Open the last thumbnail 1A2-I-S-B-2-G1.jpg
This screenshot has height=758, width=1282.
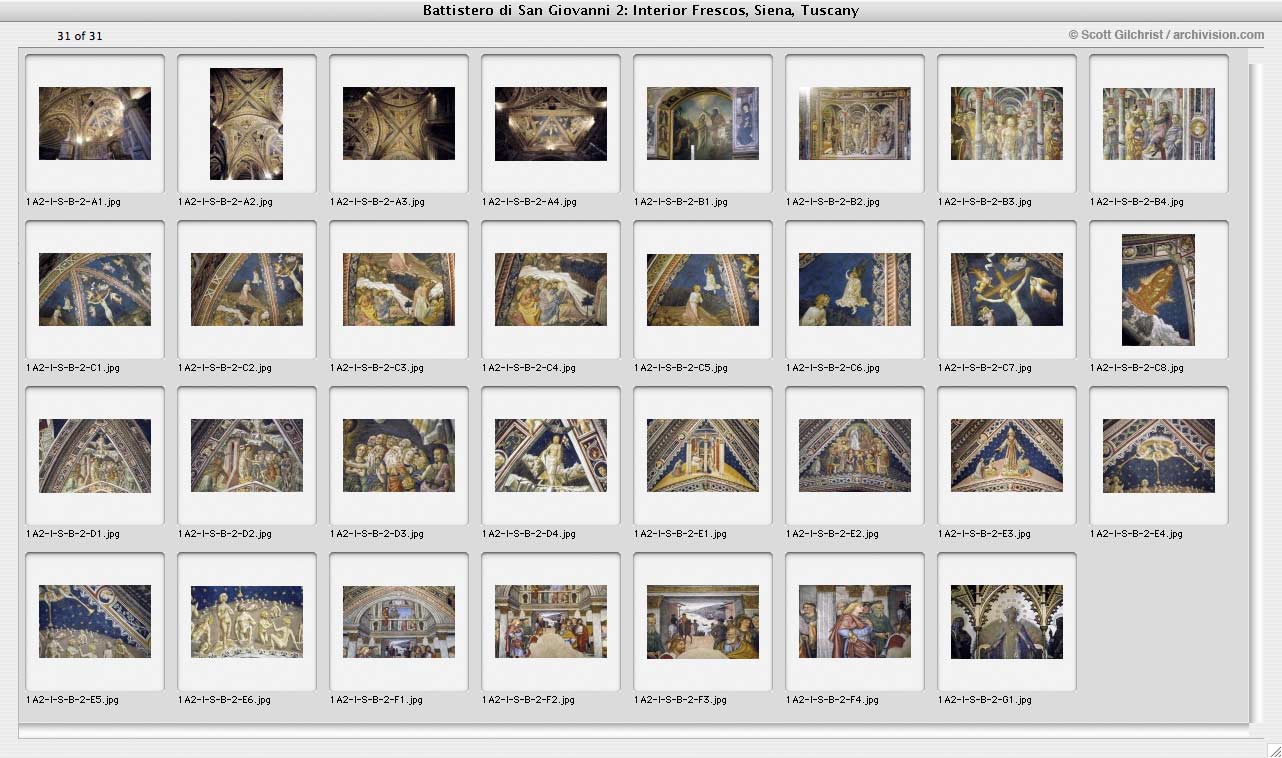[1007, 621]
